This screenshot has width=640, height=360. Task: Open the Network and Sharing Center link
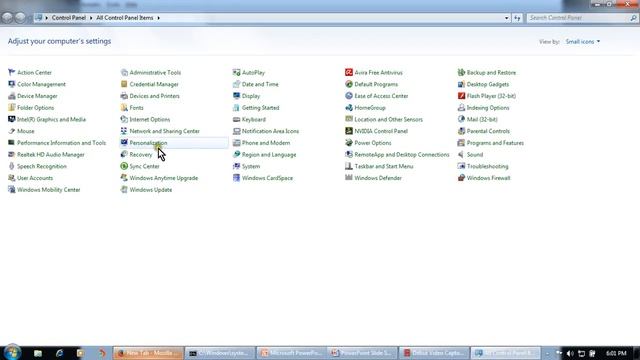[x=164, y=131]
